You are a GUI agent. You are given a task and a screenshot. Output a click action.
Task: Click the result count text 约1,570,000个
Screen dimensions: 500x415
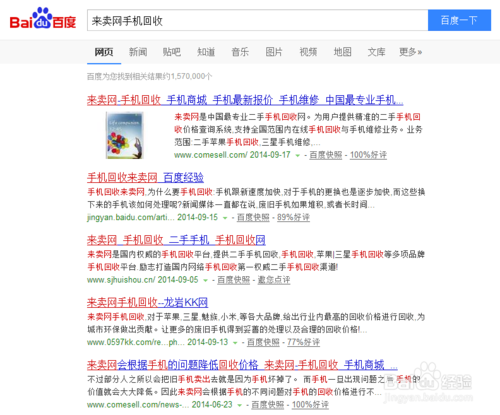[x=188, y=76]
